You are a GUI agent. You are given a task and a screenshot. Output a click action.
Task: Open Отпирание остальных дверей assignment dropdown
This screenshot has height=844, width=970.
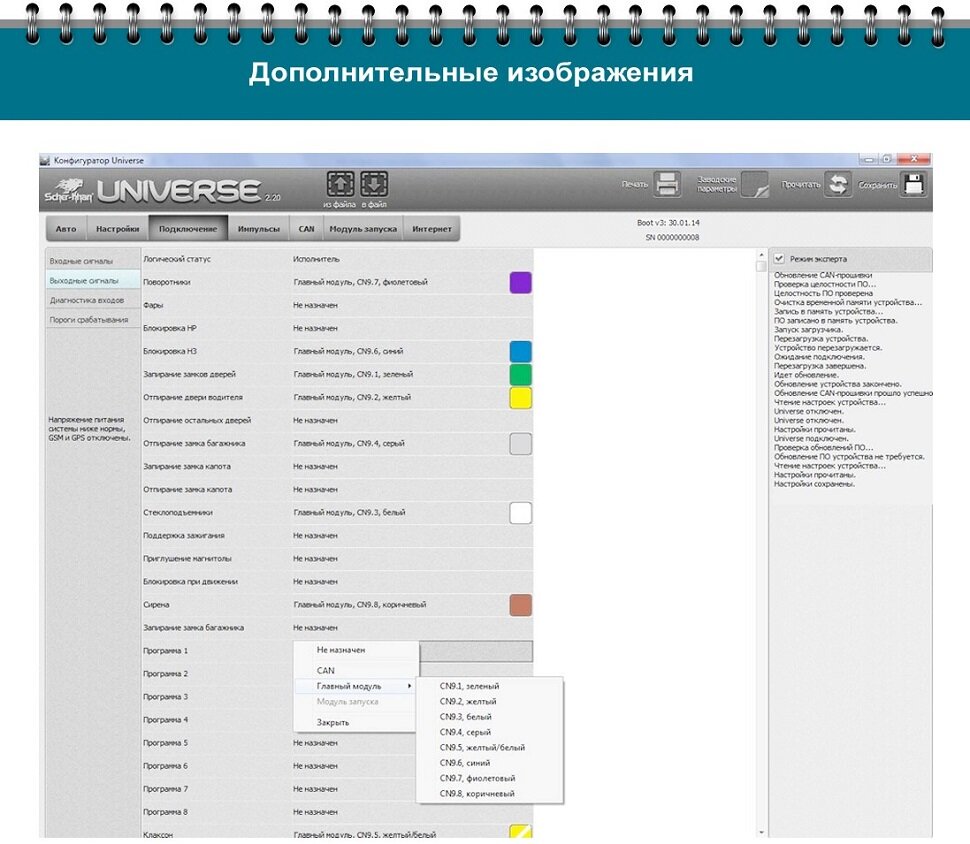(411, 421)
